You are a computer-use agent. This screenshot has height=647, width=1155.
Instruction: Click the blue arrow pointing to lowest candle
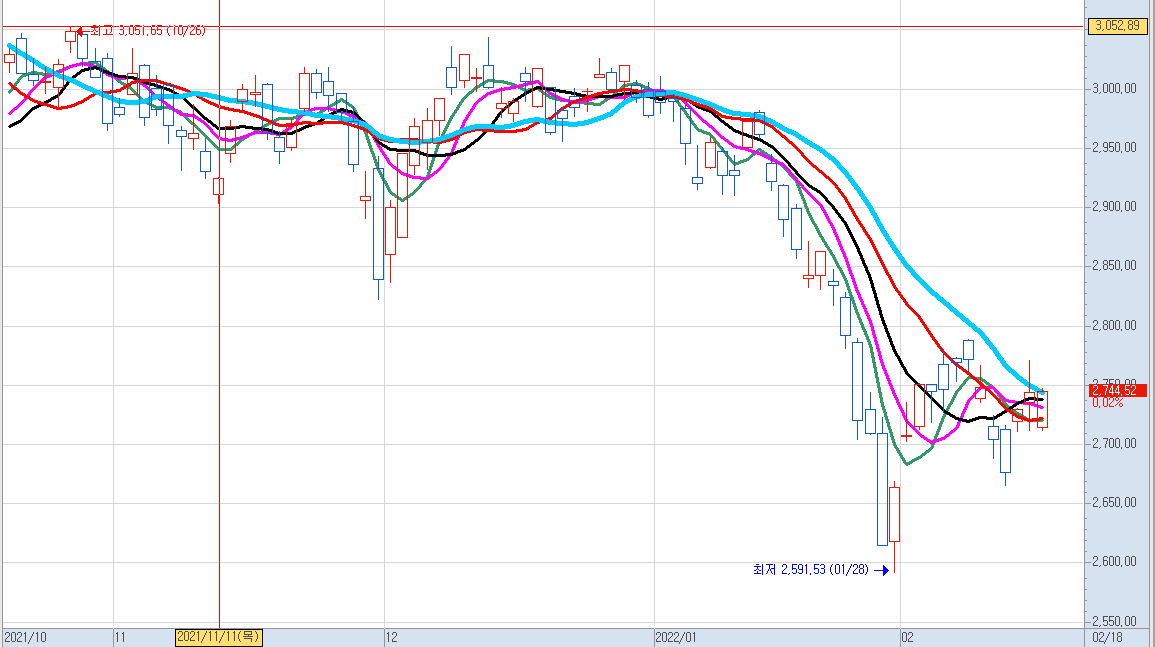[x=882, y=570]
